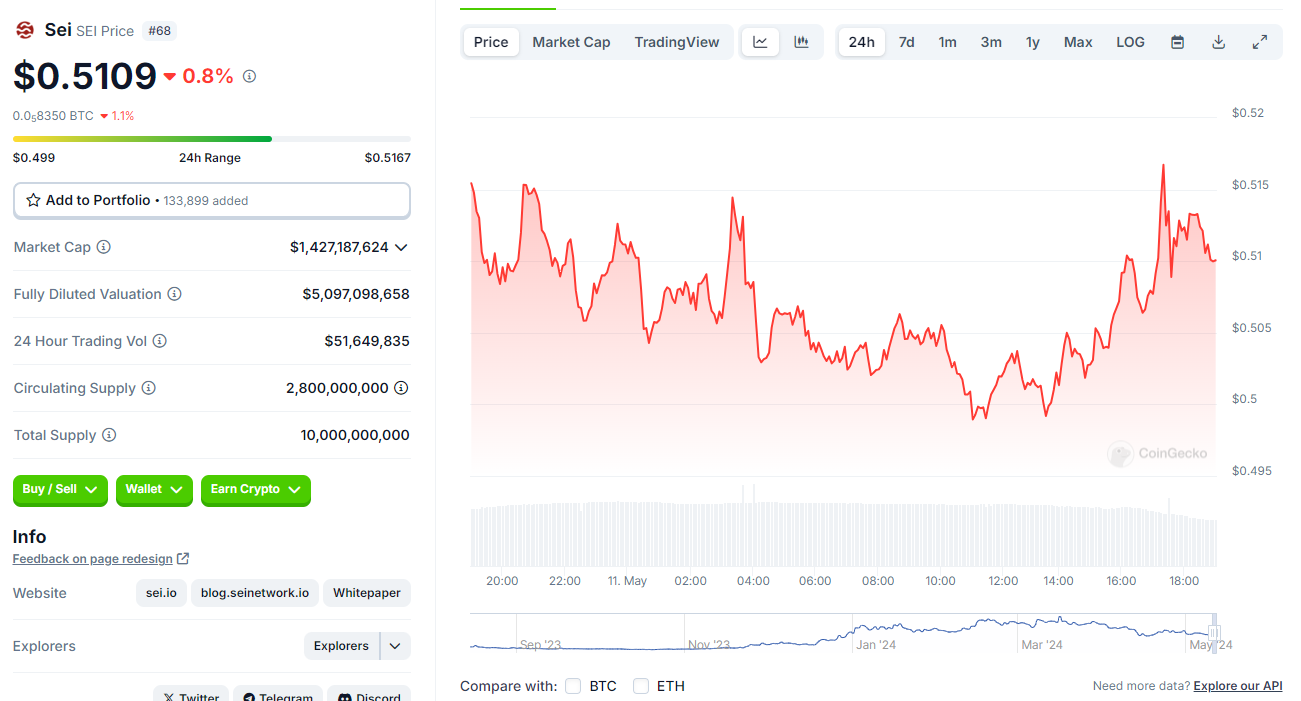Click the #68 rank badge
This screenshot has width=1301, height=701.
(160, 31)
